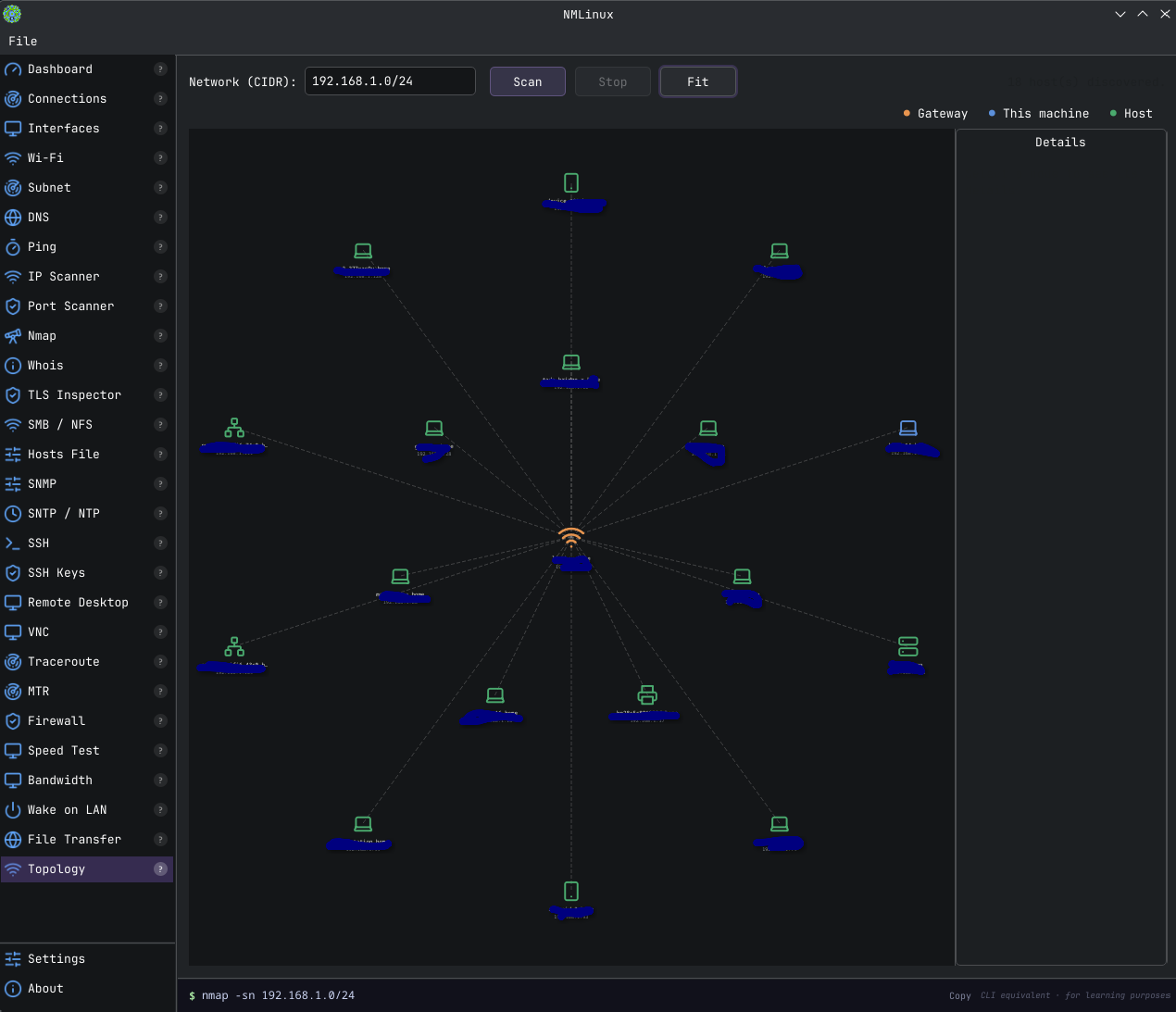Screen dimensions: 1176x1012
Task: Open the Interfaces monitor icon
Action: coord(13,129)
